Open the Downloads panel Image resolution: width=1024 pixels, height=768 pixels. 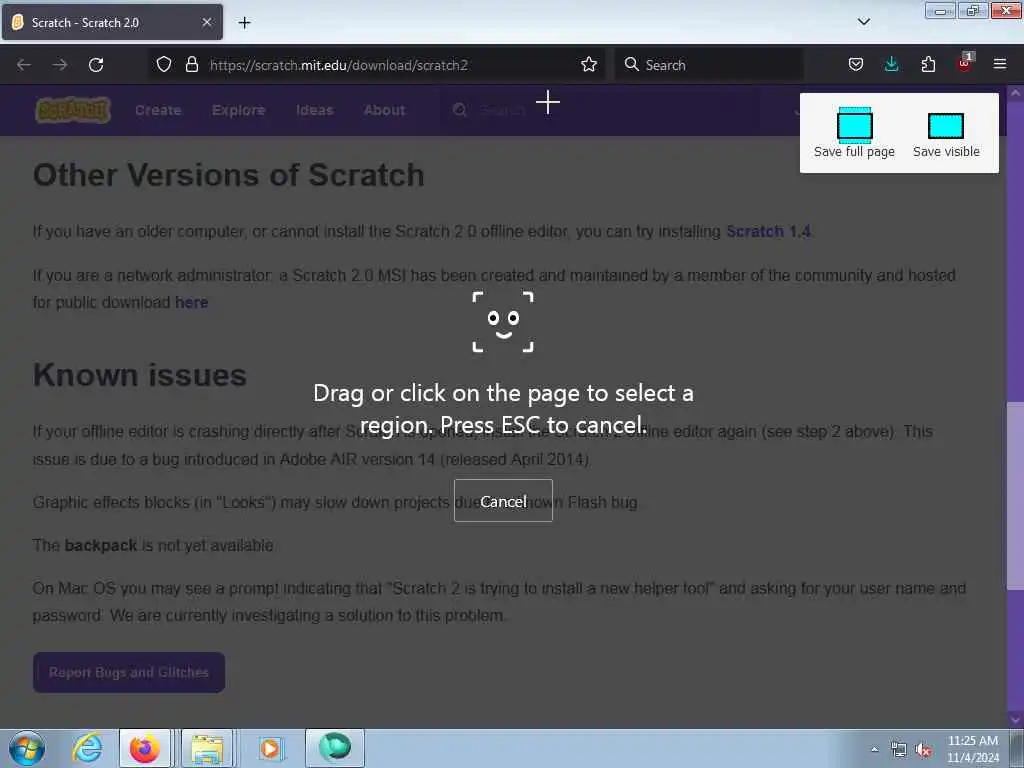[x=891, y=65]
